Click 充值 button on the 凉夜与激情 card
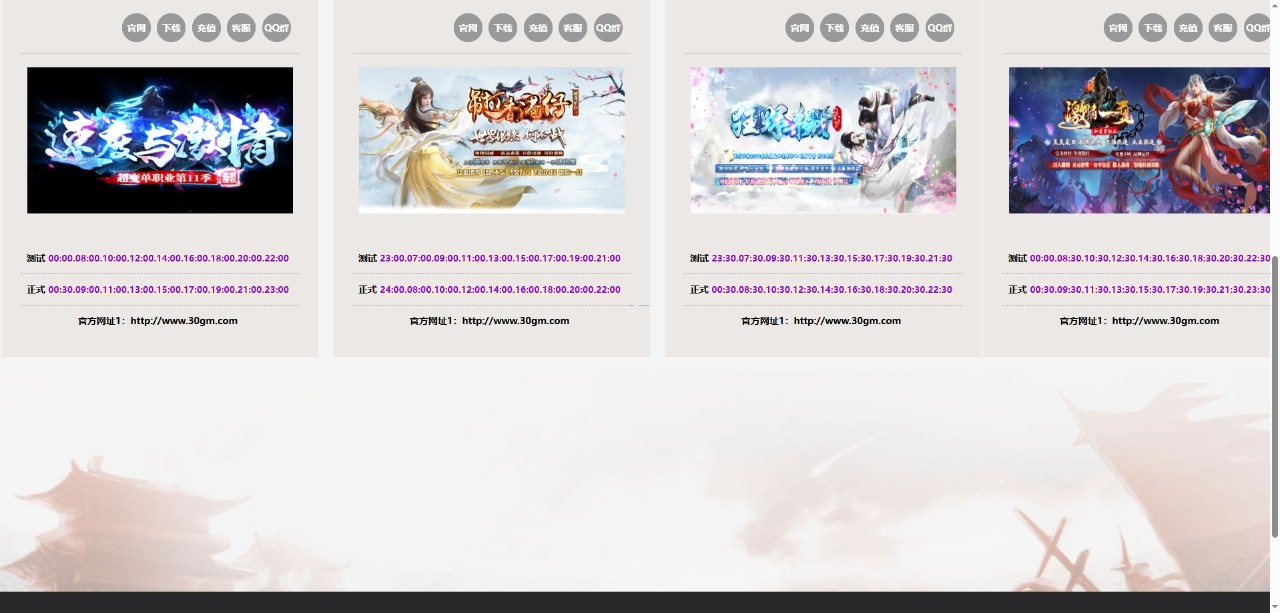 tap(206, 28)
